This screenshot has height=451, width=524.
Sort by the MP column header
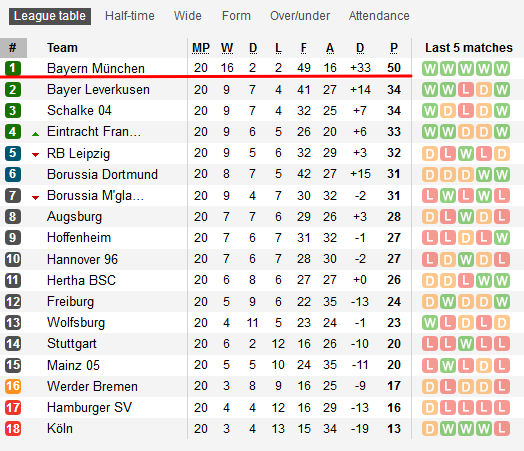201,48
